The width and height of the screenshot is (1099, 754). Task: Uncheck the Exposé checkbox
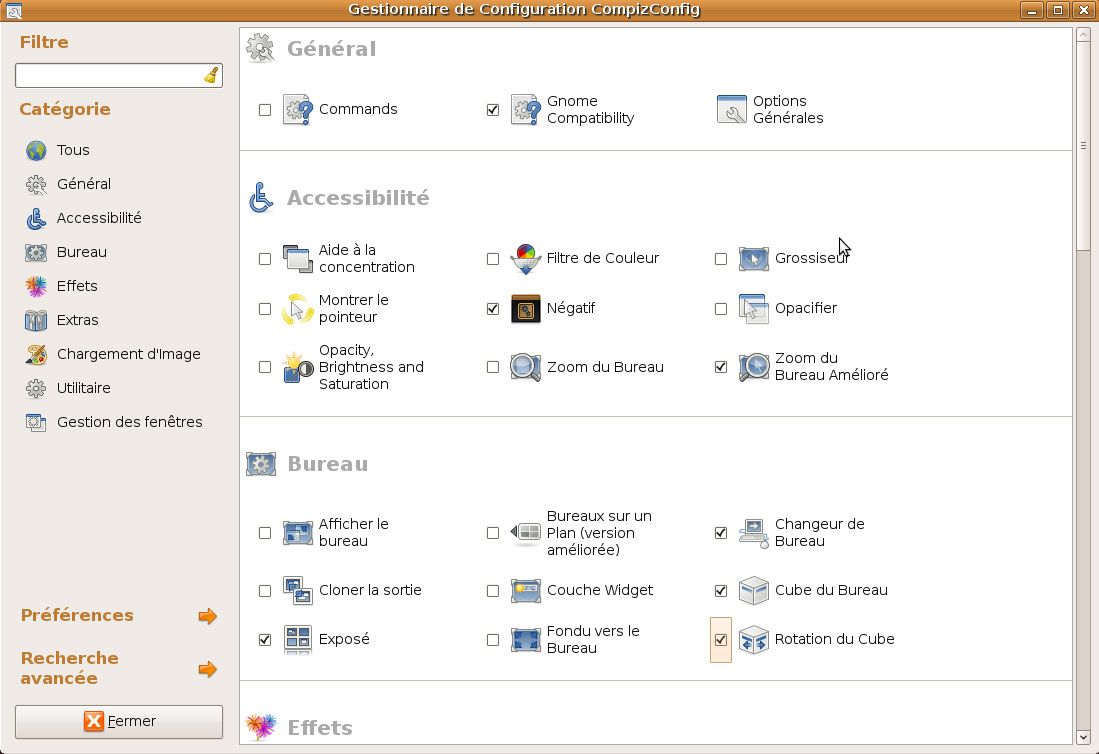pyautogui.click(x=265, y=640)
